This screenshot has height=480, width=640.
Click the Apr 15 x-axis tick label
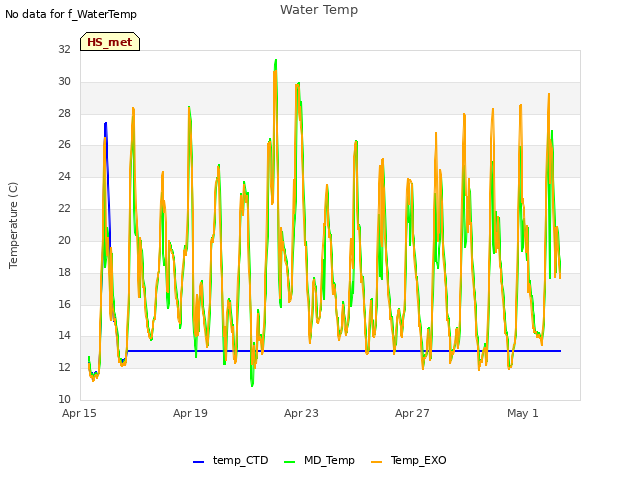tap(79, 413)
